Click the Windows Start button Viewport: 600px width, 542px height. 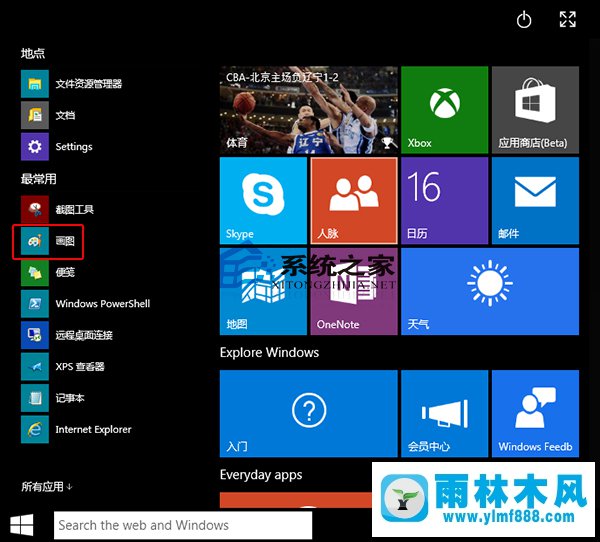22,525
